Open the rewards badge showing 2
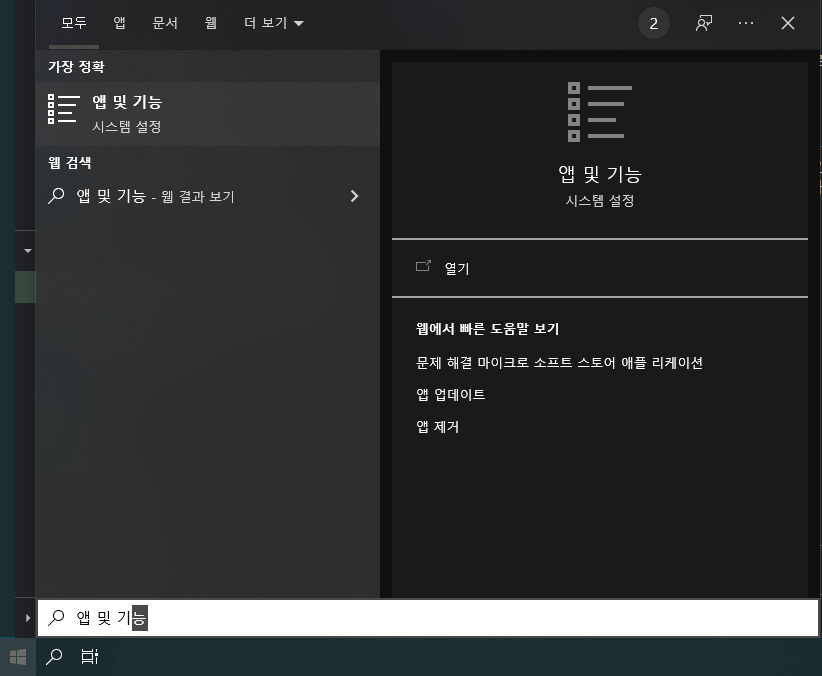This screenshot has height=676, width=822. tap(653, 24)
